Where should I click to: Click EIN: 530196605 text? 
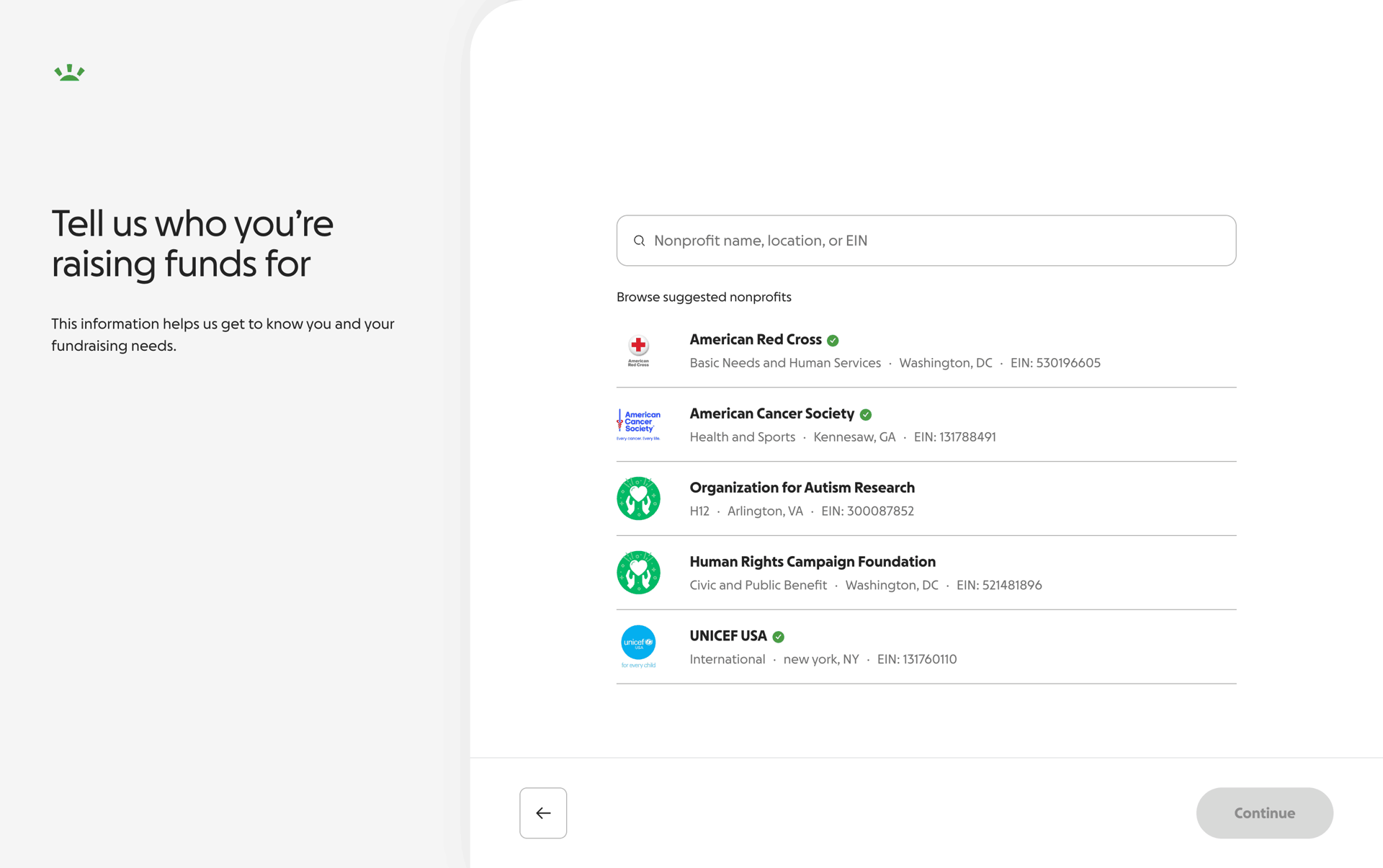click(1055, 363)
